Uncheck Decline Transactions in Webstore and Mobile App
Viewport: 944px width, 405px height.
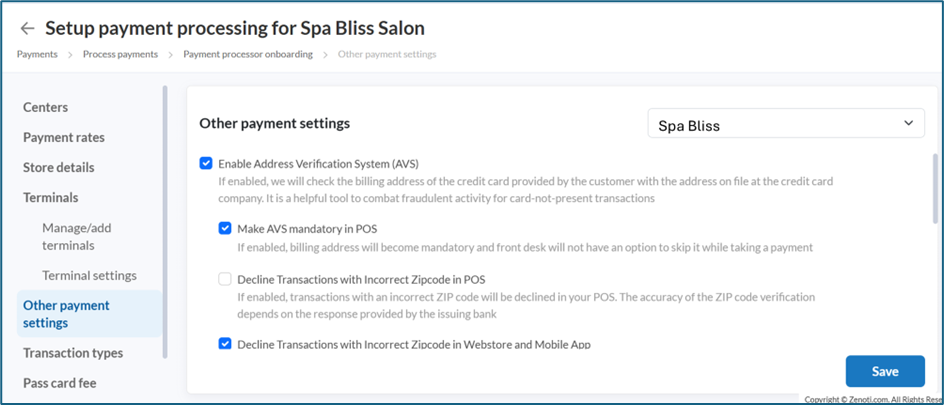(225, 344)
